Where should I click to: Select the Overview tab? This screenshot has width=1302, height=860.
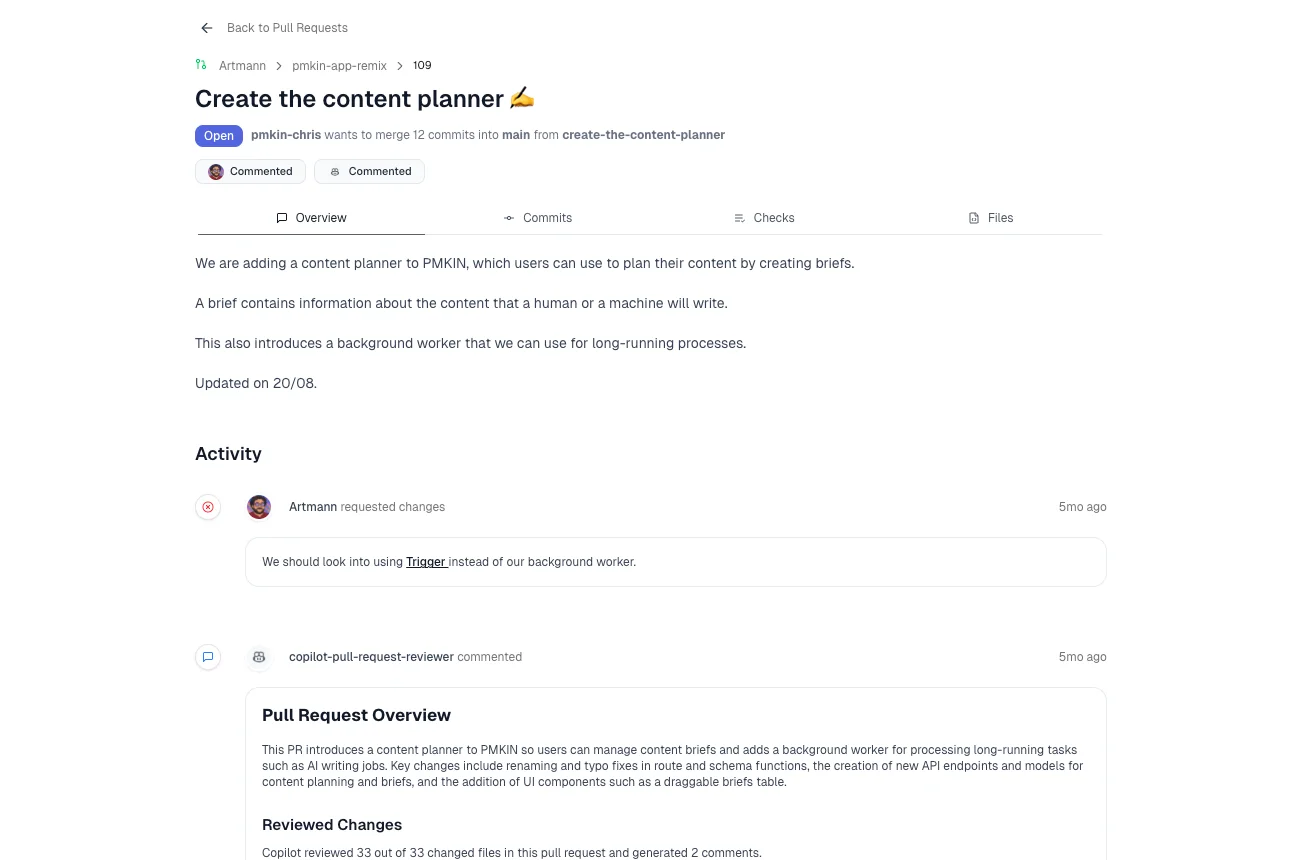pos(311,218)
